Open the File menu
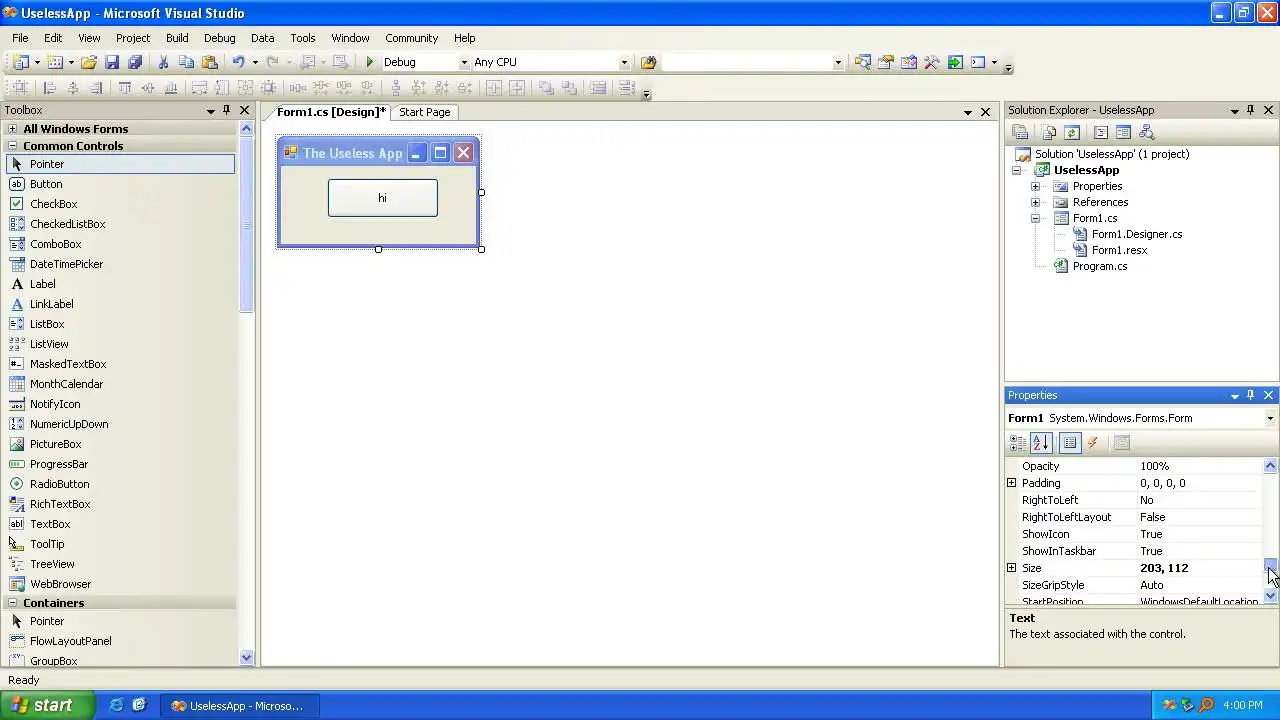The width and height of the screenshot is (1280, 720). 20,38
